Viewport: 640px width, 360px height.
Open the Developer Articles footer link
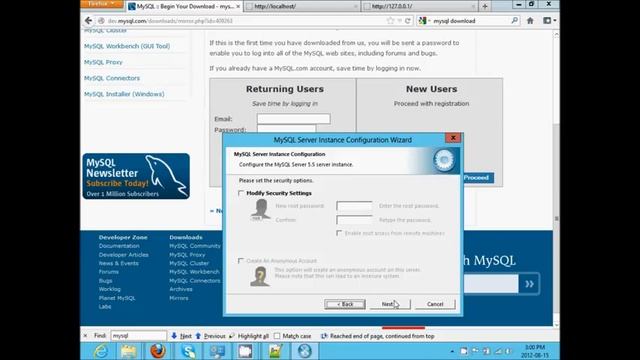[x=123, y=255]
